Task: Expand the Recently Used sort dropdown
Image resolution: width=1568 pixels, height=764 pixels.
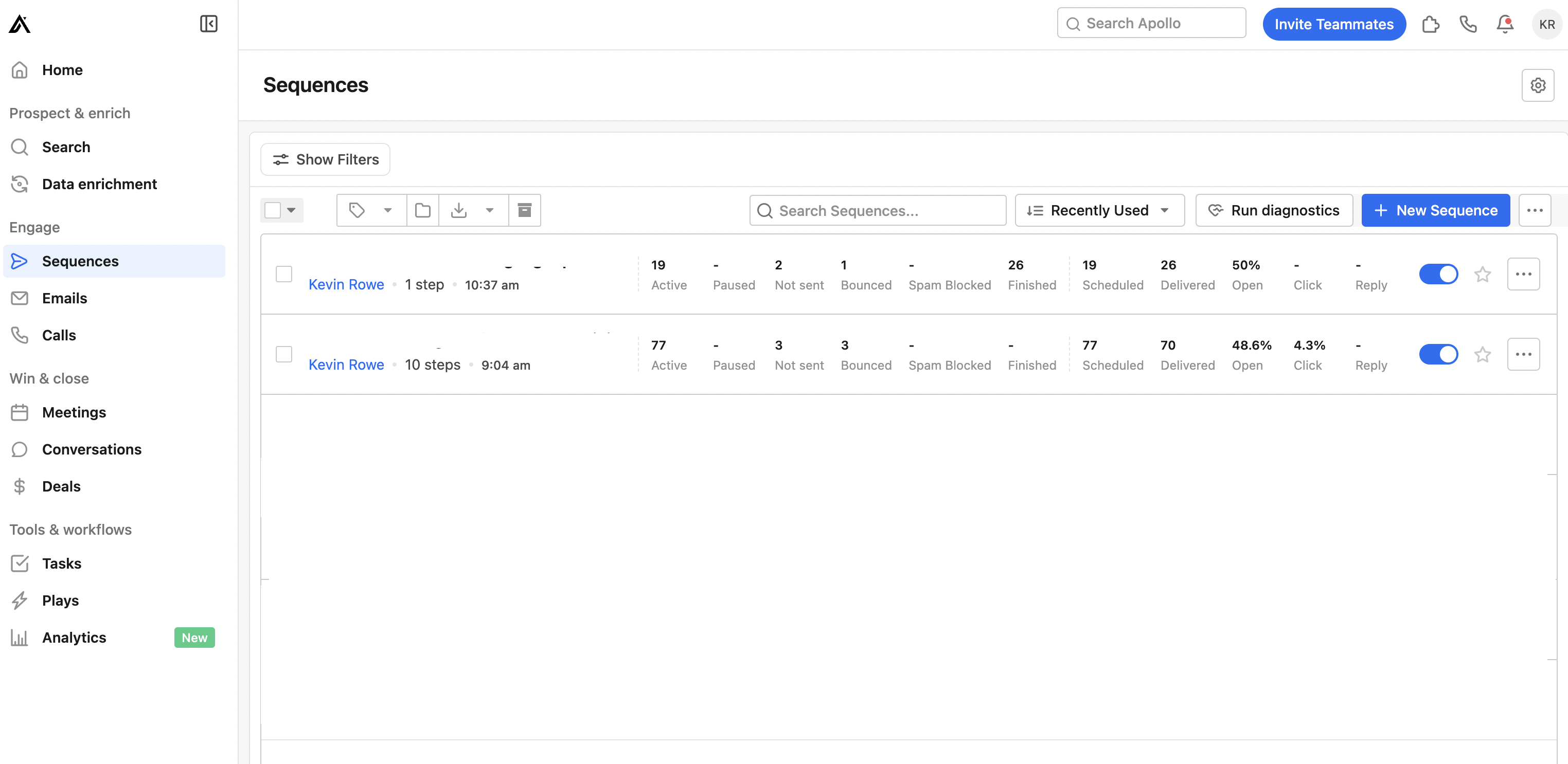Action: click(1099, 210)
